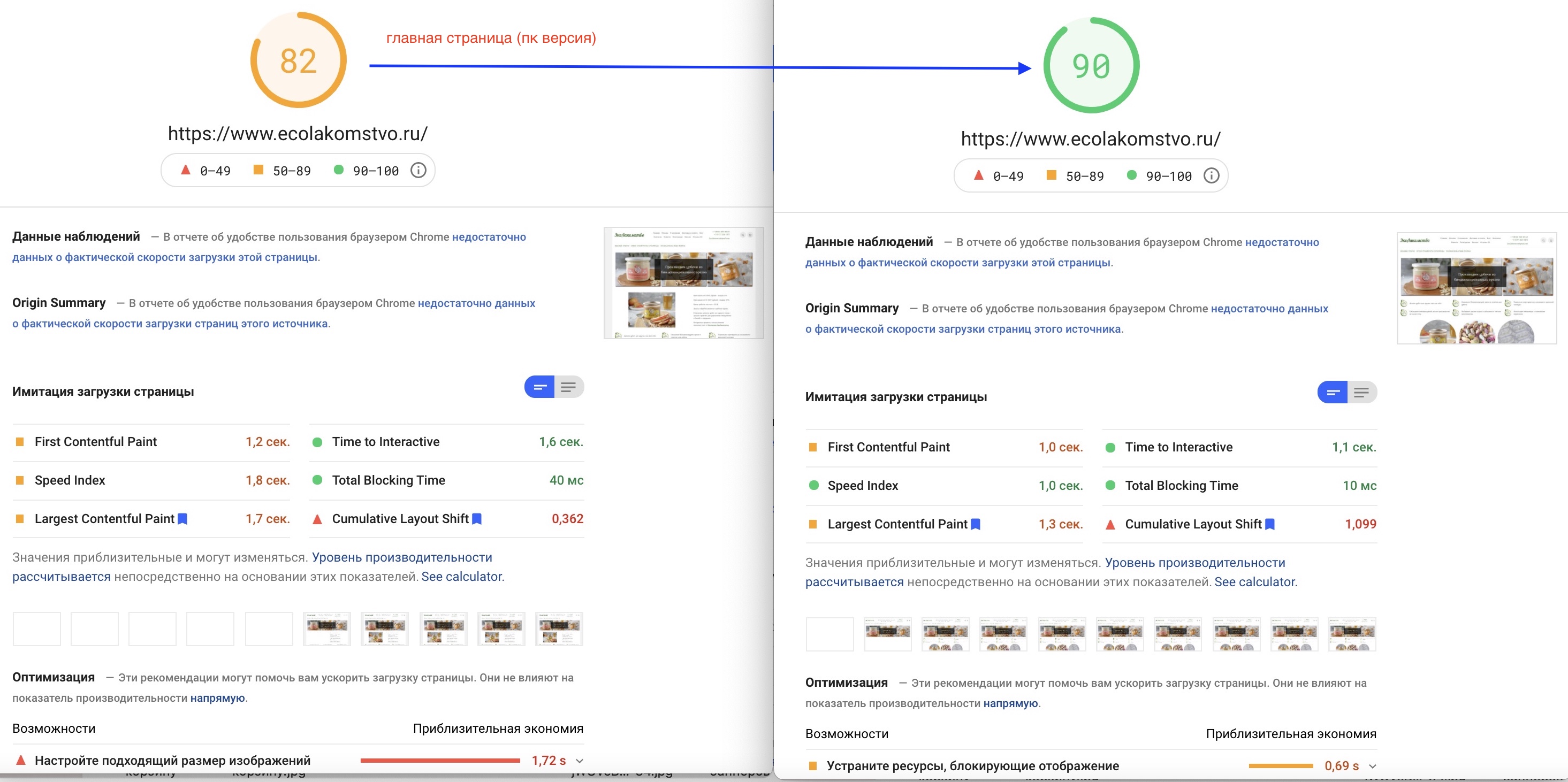Switch left report metrics to expanded view
The image size is (1568, 782).
[568, 387]
